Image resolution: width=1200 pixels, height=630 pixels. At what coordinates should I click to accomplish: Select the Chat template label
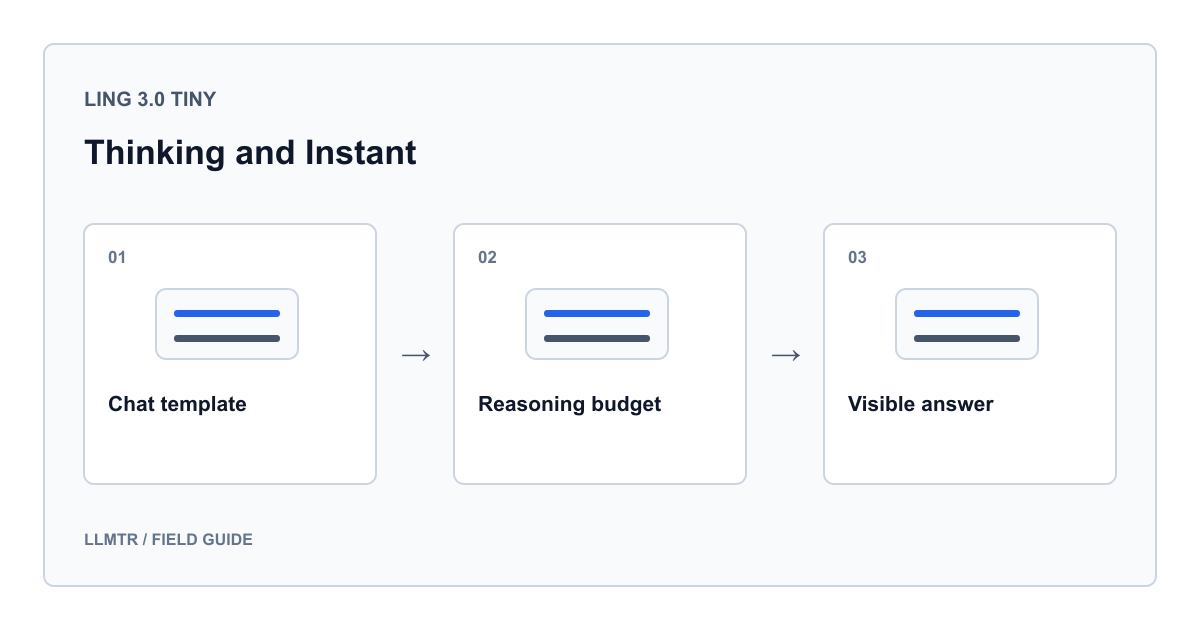point(177,404)
